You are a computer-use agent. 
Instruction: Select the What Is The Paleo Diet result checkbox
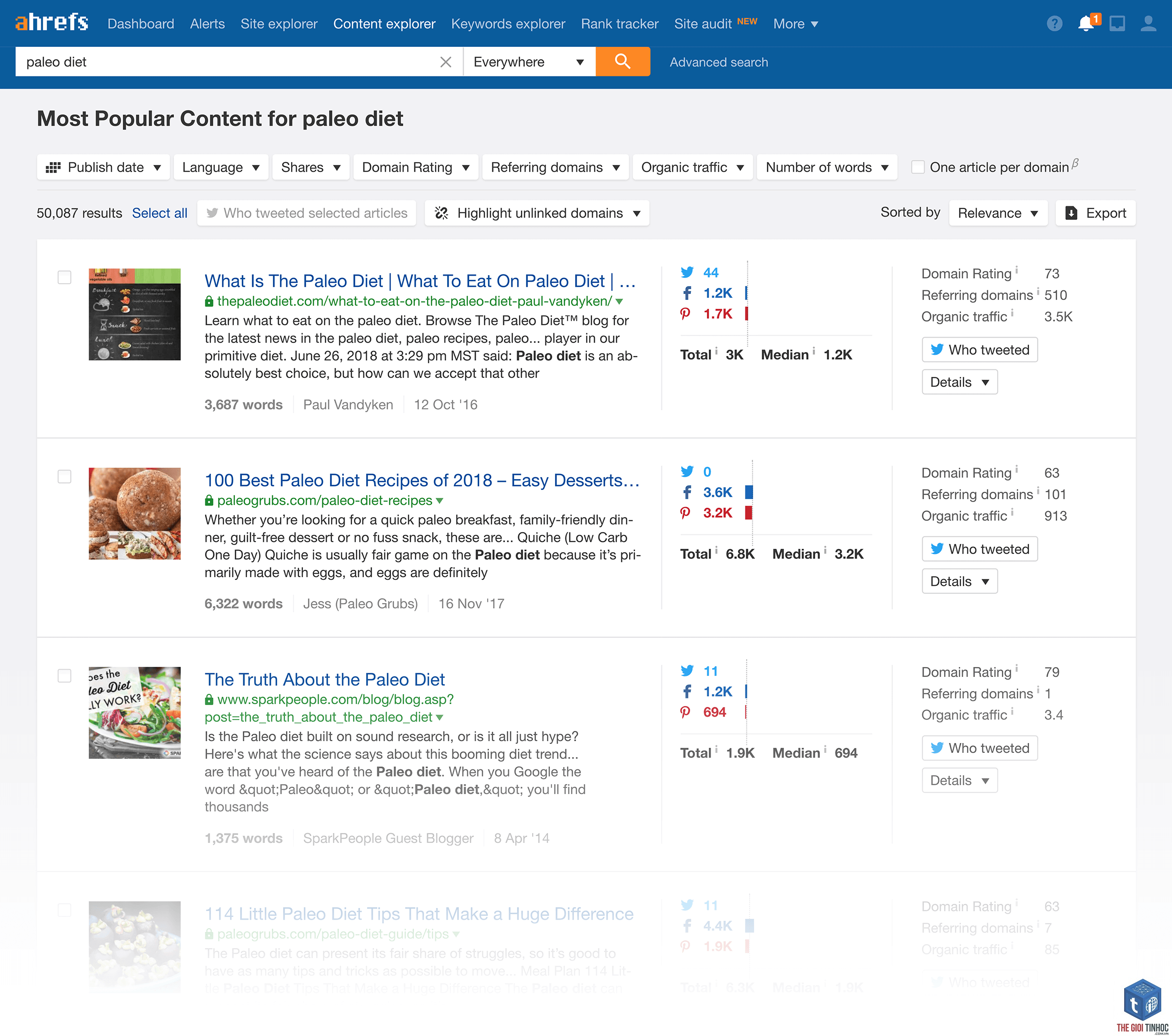click(x=65, y=278)
